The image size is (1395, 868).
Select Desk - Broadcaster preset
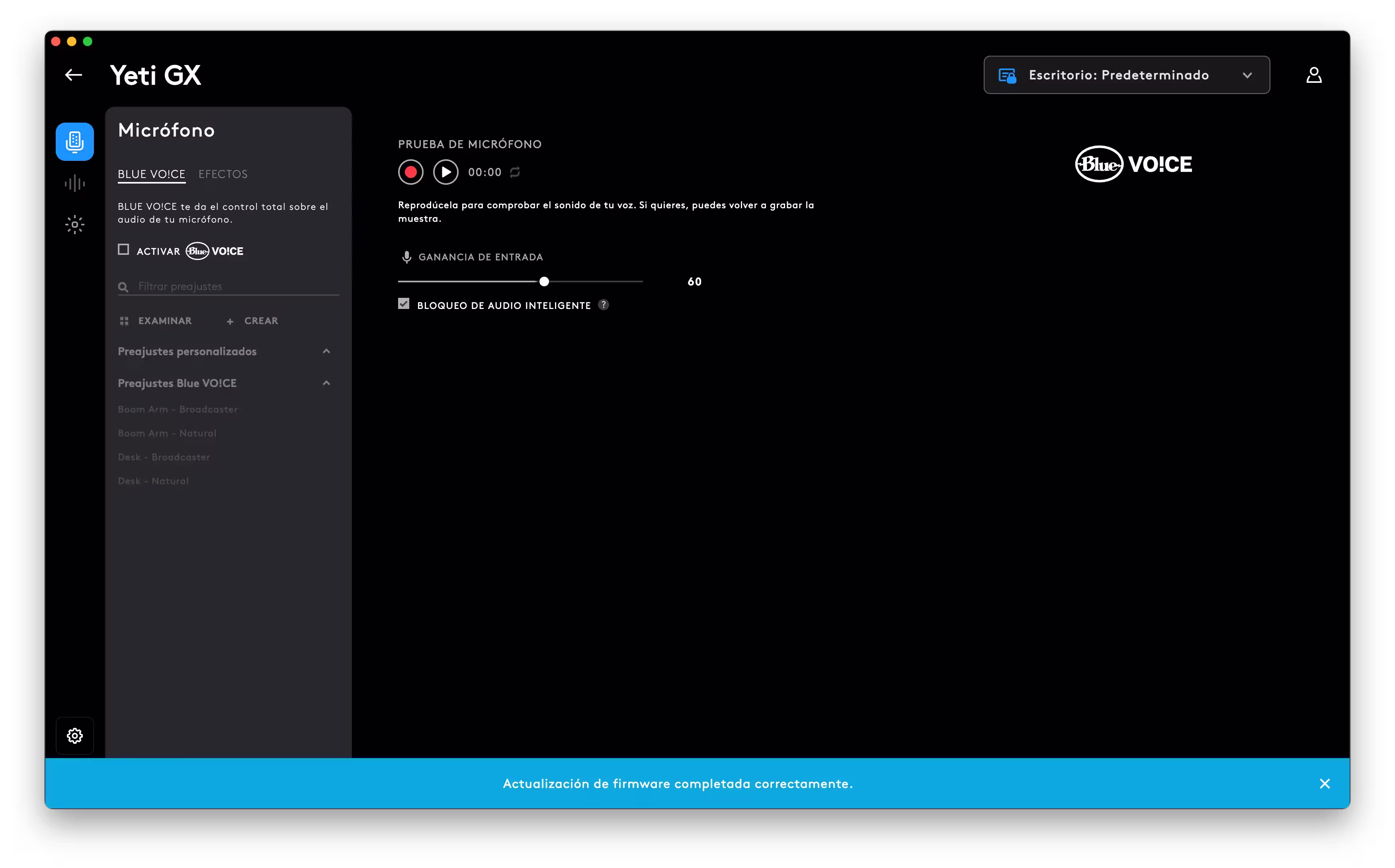[164, 457]
